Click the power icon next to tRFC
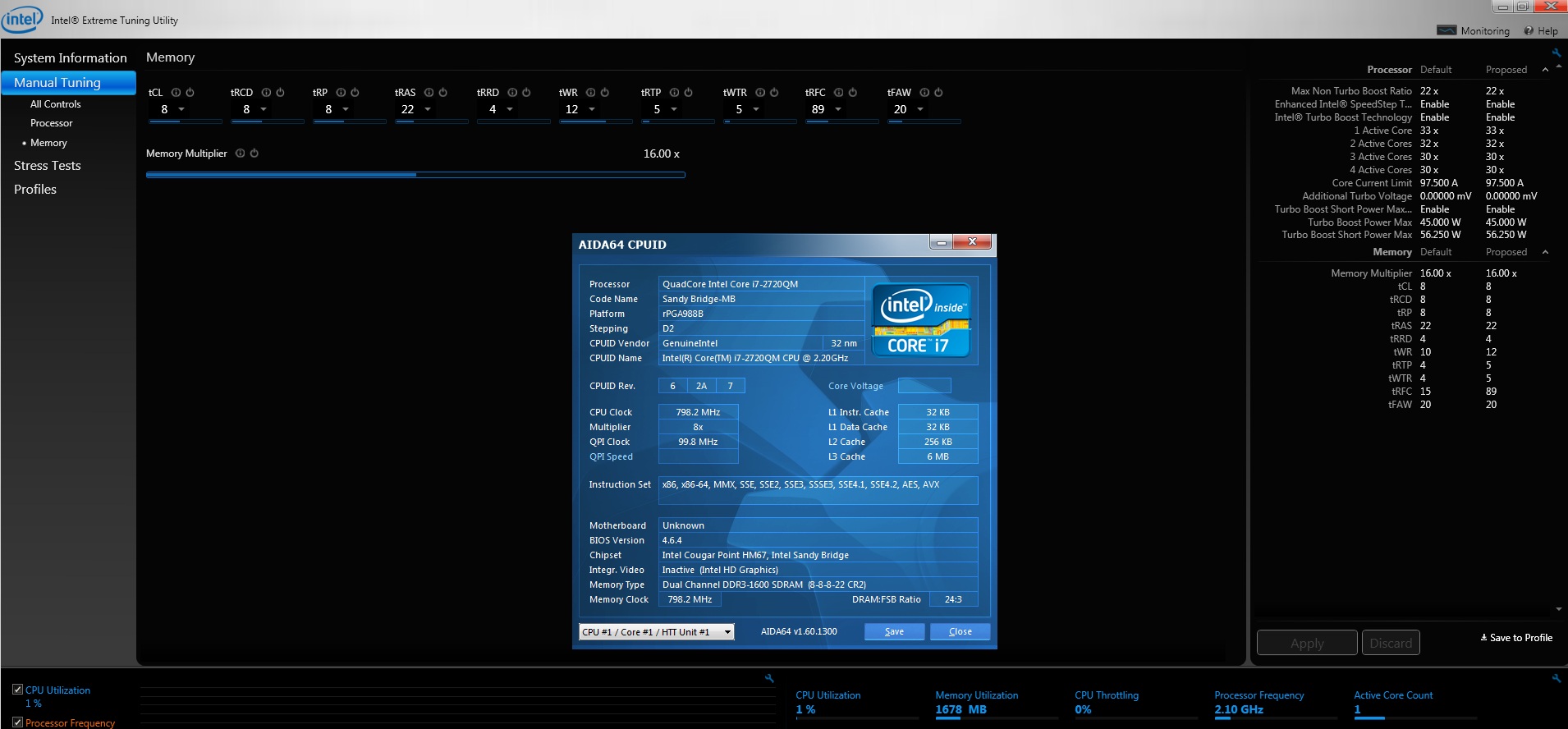The height and width of the screenshot is (729, 1568). [x=852, y=93]
